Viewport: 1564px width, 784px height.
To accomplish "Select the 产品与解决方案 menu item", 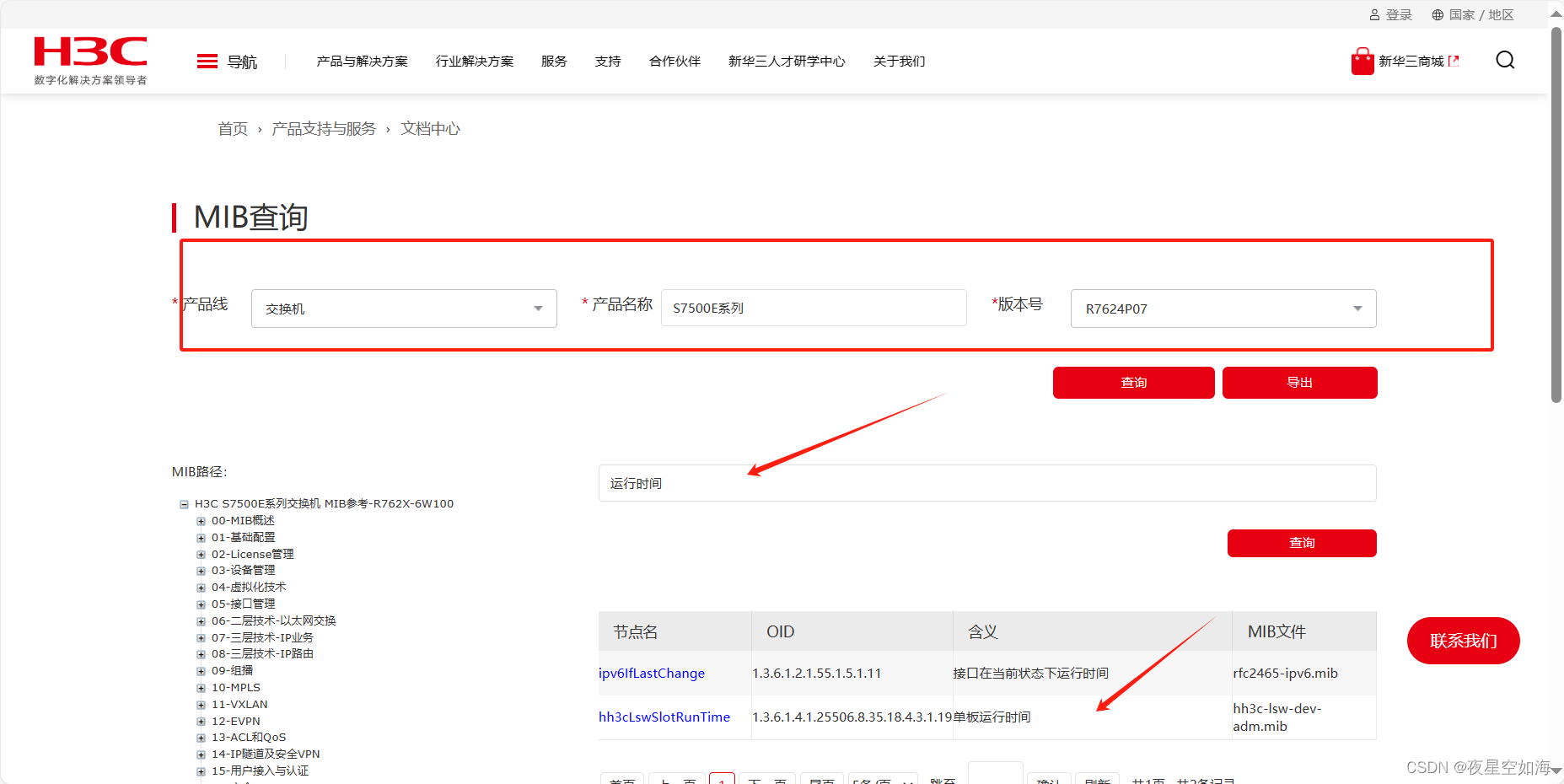I will coord(362,61).
